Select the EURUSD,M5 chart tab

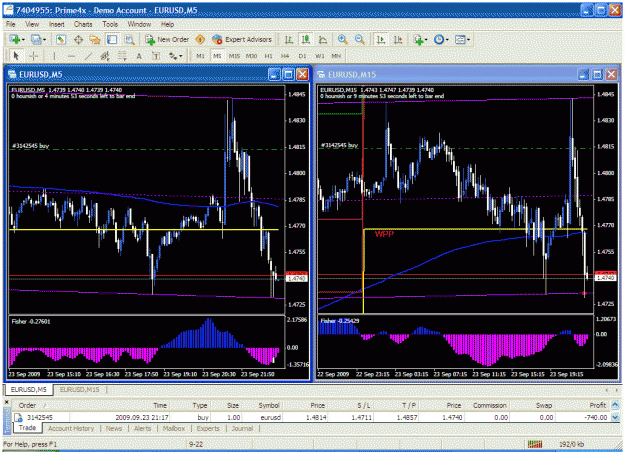(28, 389)
